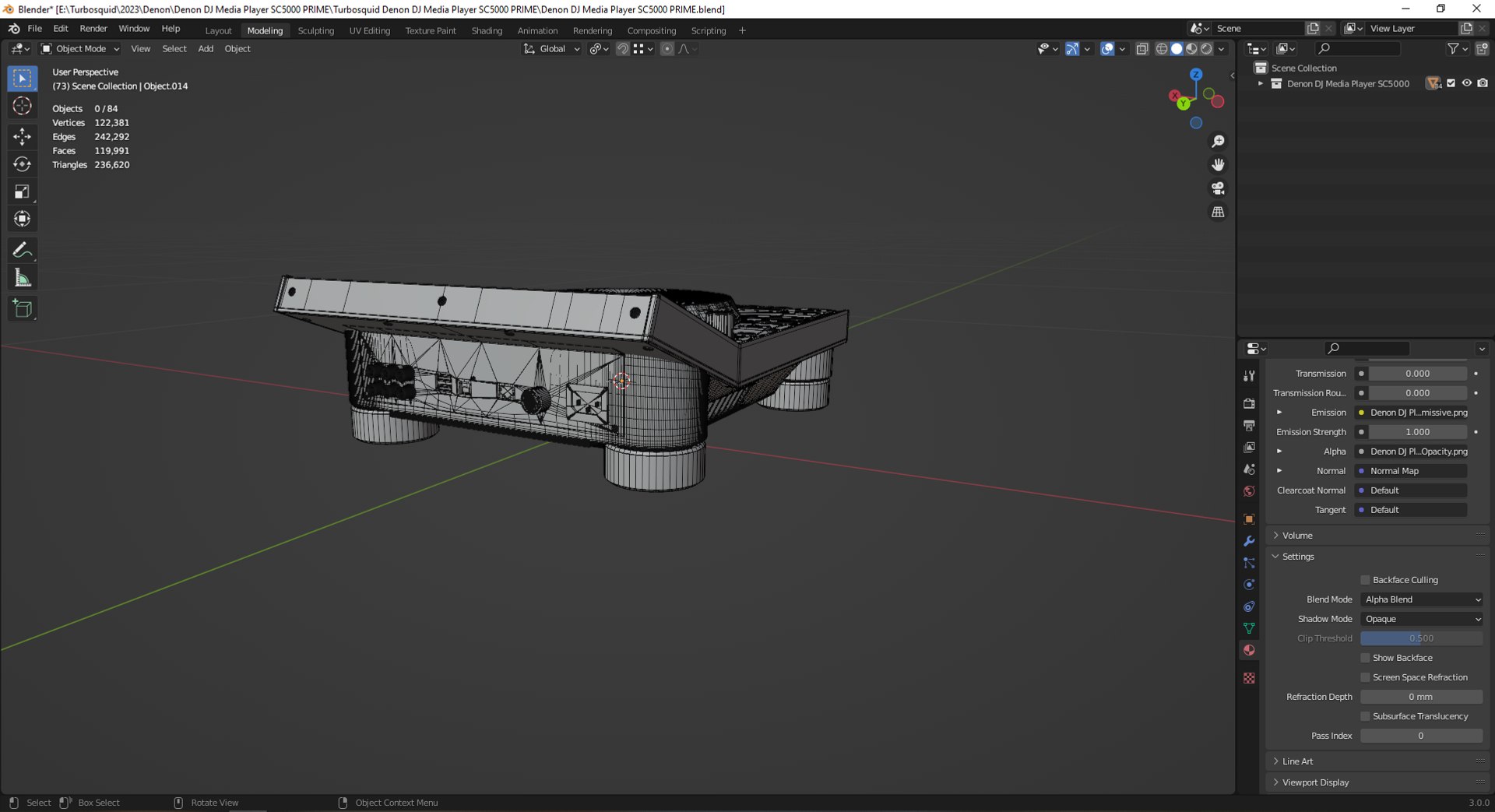Enable Screen Space Refraction checkbox
This screenshot has width=1495, height=812.
click(1365, 677)
